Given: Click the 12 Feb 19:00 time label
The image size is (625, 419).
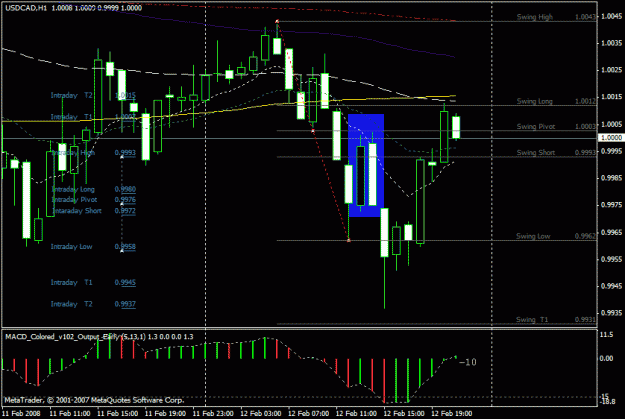Looking at the screenshot, I should click(452, 413).
